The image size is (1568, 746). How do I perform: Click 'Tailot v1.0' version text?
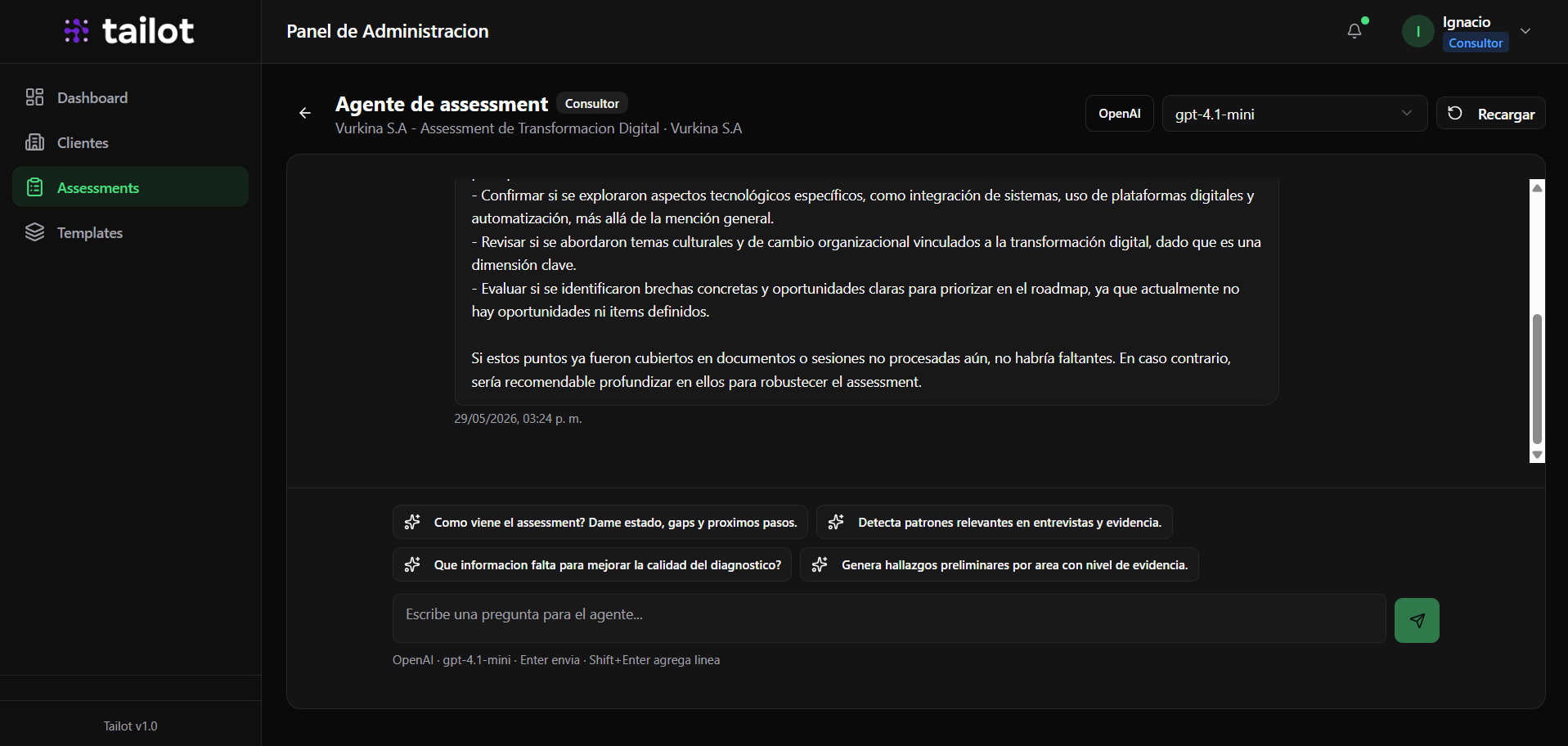pos(130,726)
